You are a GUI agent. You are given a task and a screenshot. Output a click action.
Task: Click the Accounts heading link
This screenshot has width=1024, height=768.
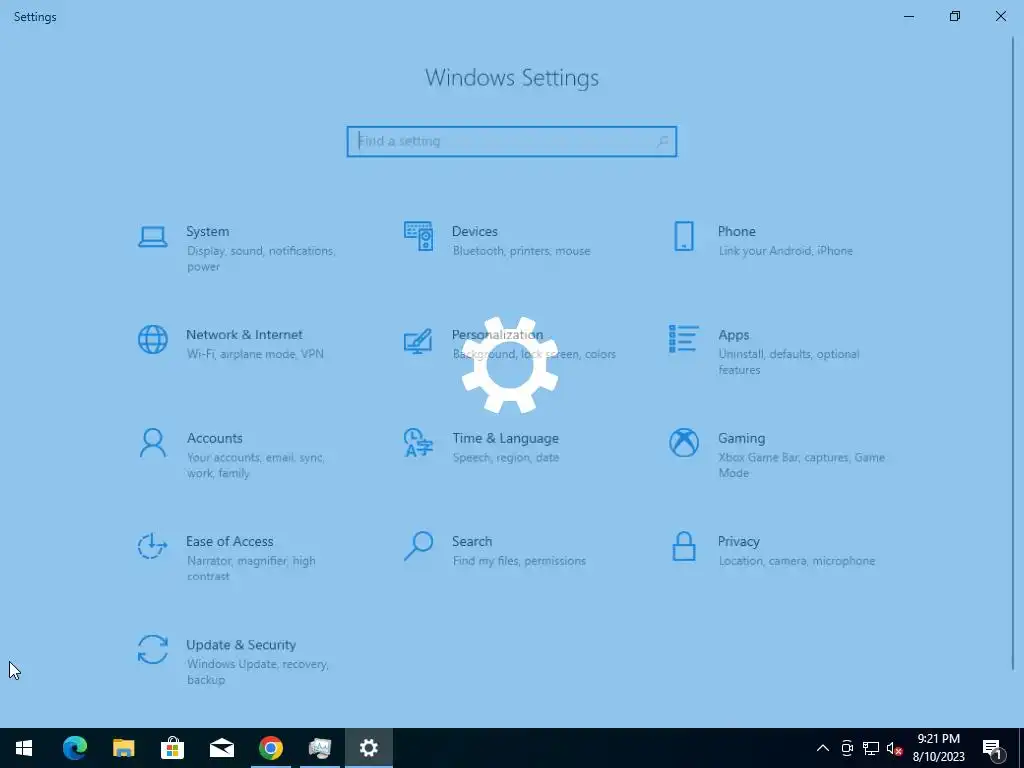(214, 438)
